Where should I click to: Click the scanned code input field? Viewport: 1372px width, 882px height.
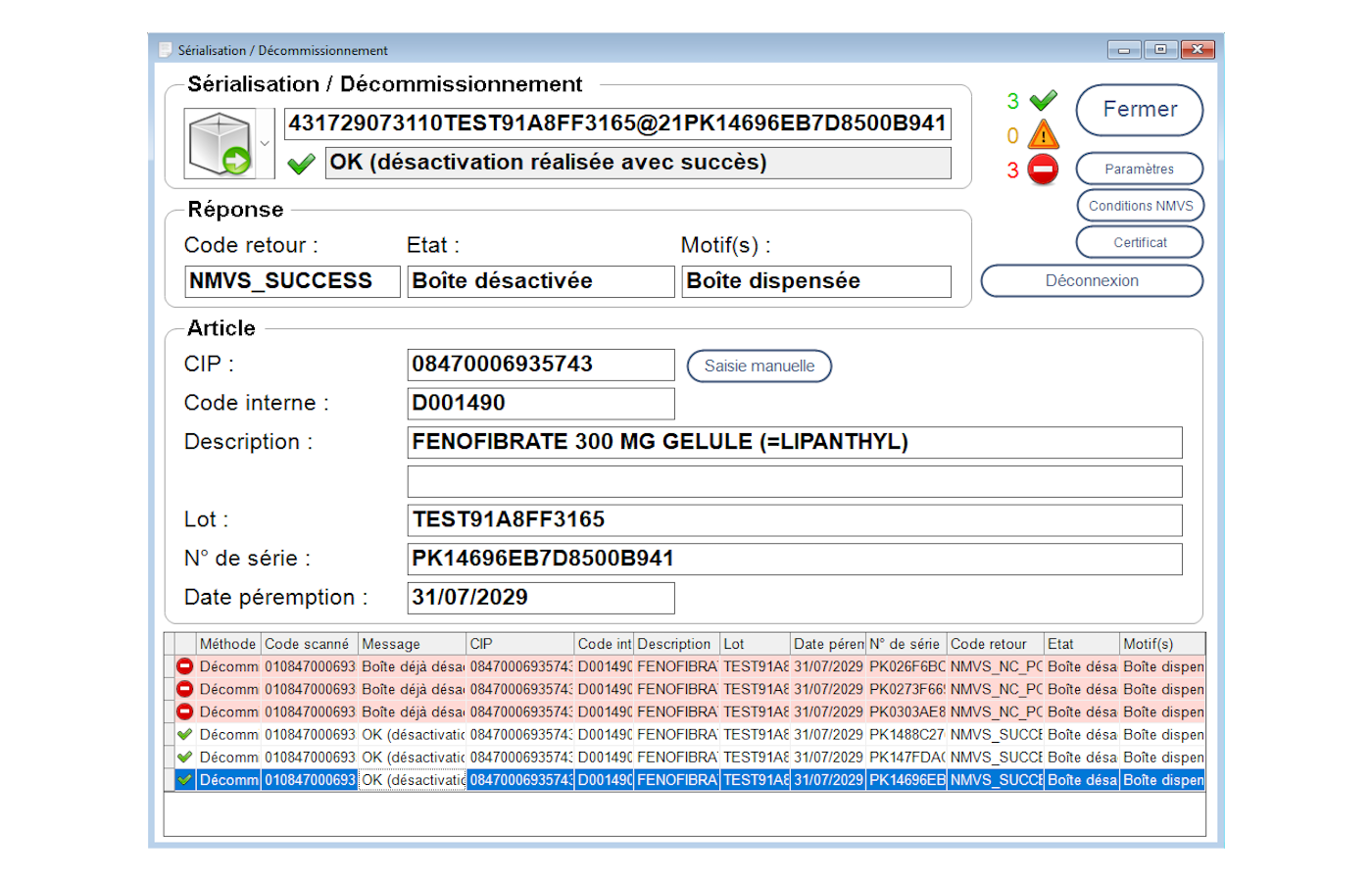click(617, 123)
